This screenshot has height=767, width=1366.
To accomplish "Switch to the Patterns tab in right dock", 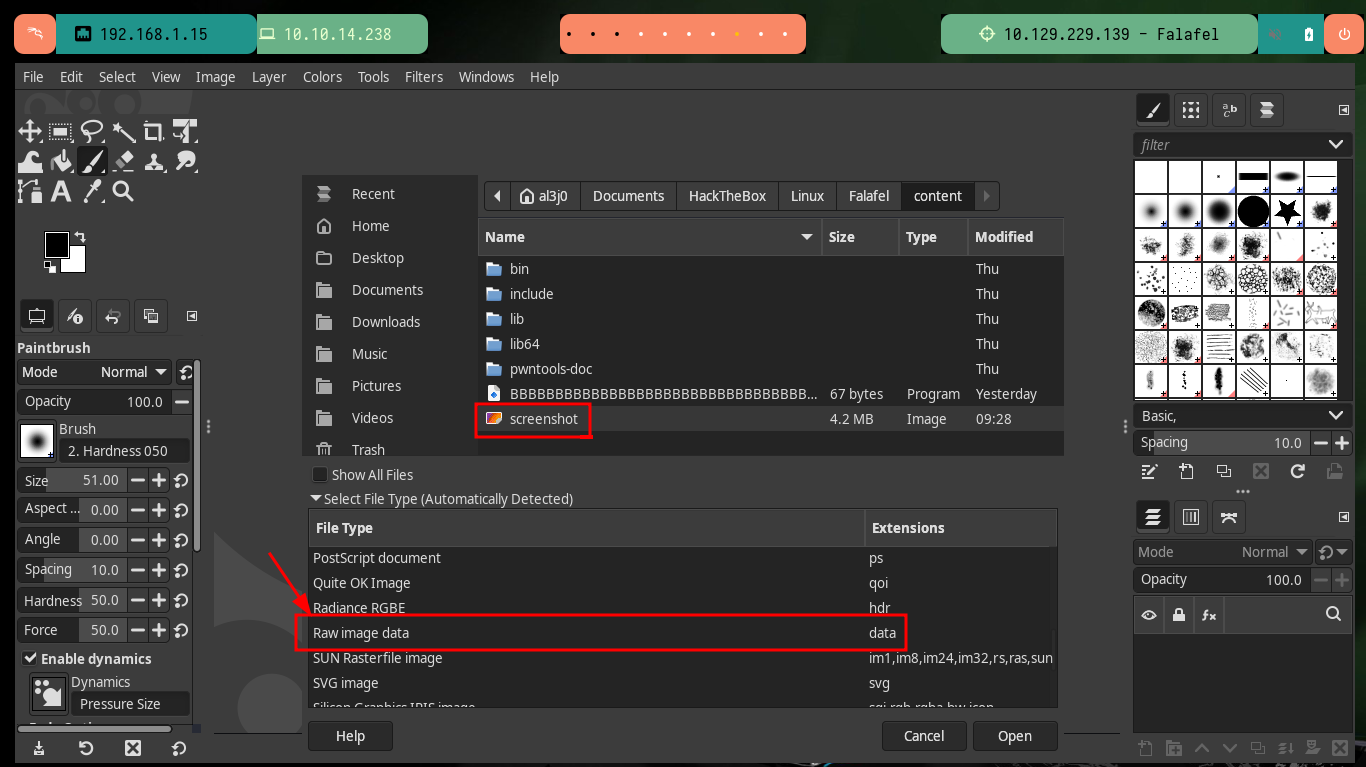I will (1189, 110).
